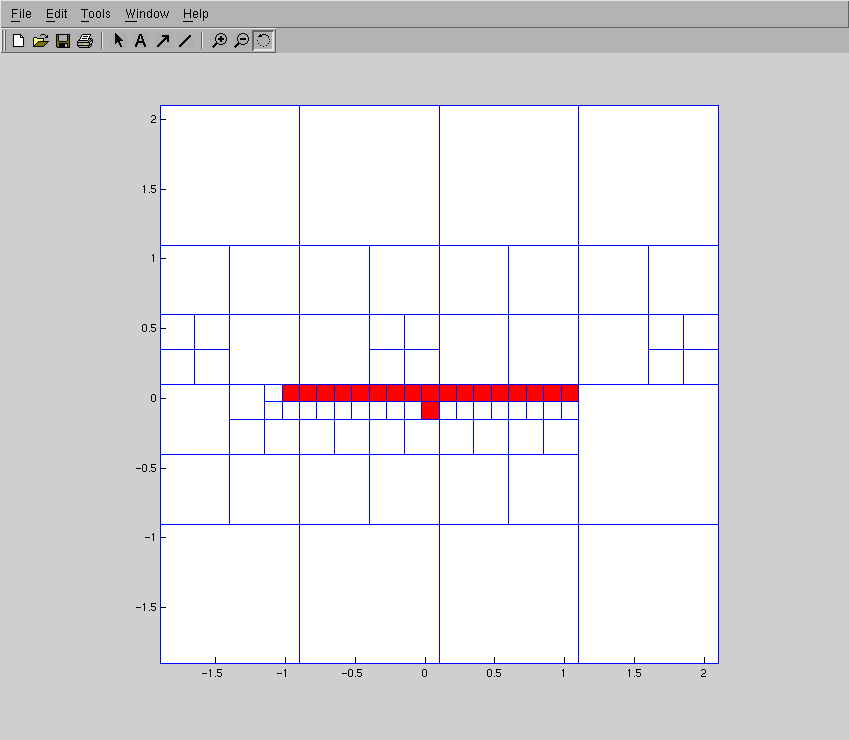Select the Insert Text 'A' tool

pyautogui.click(x=140, y=41)
